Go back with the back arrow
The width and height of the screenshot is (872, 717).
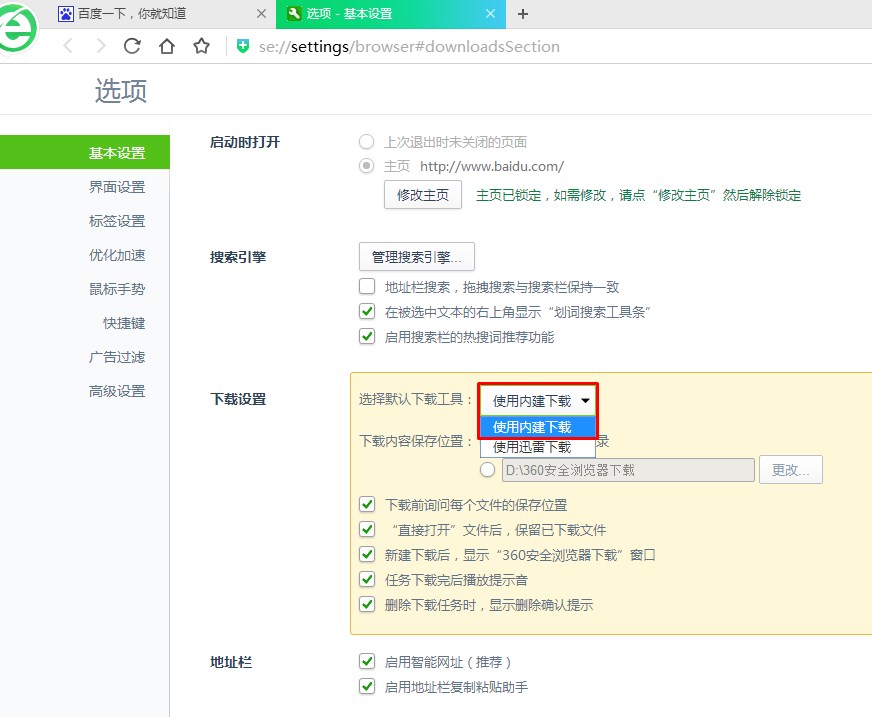coord(68,46)
